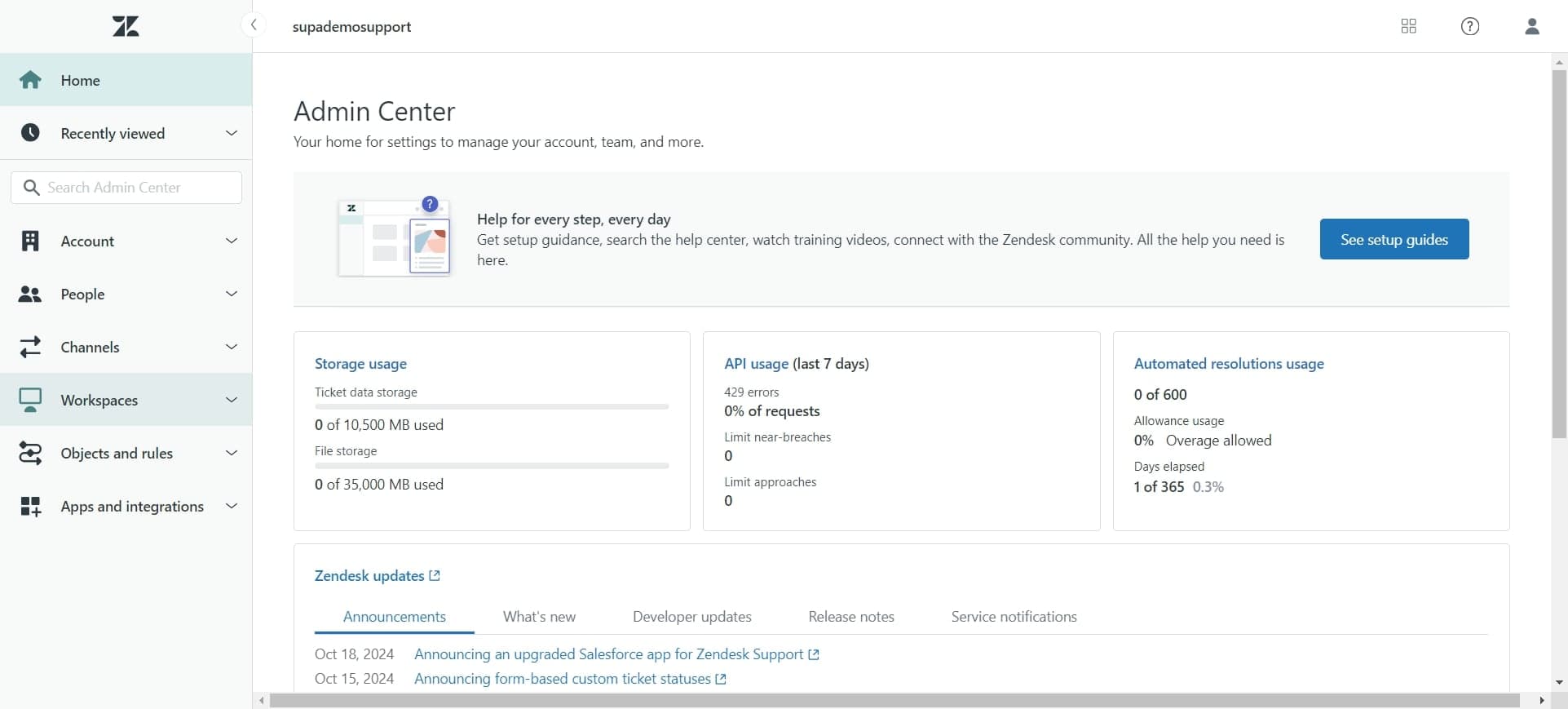Open the Zendesk updates link

coord(369,575)
